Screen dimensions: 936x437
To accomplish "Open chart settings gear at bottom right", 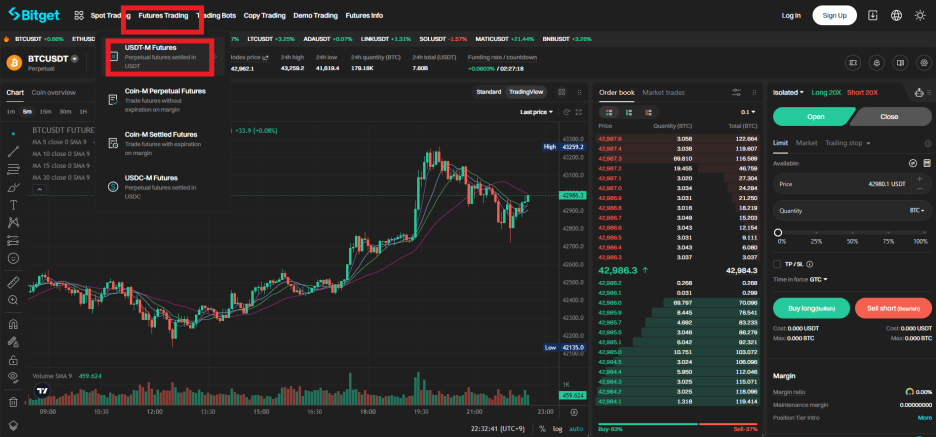I will click(x=574, y=412).
